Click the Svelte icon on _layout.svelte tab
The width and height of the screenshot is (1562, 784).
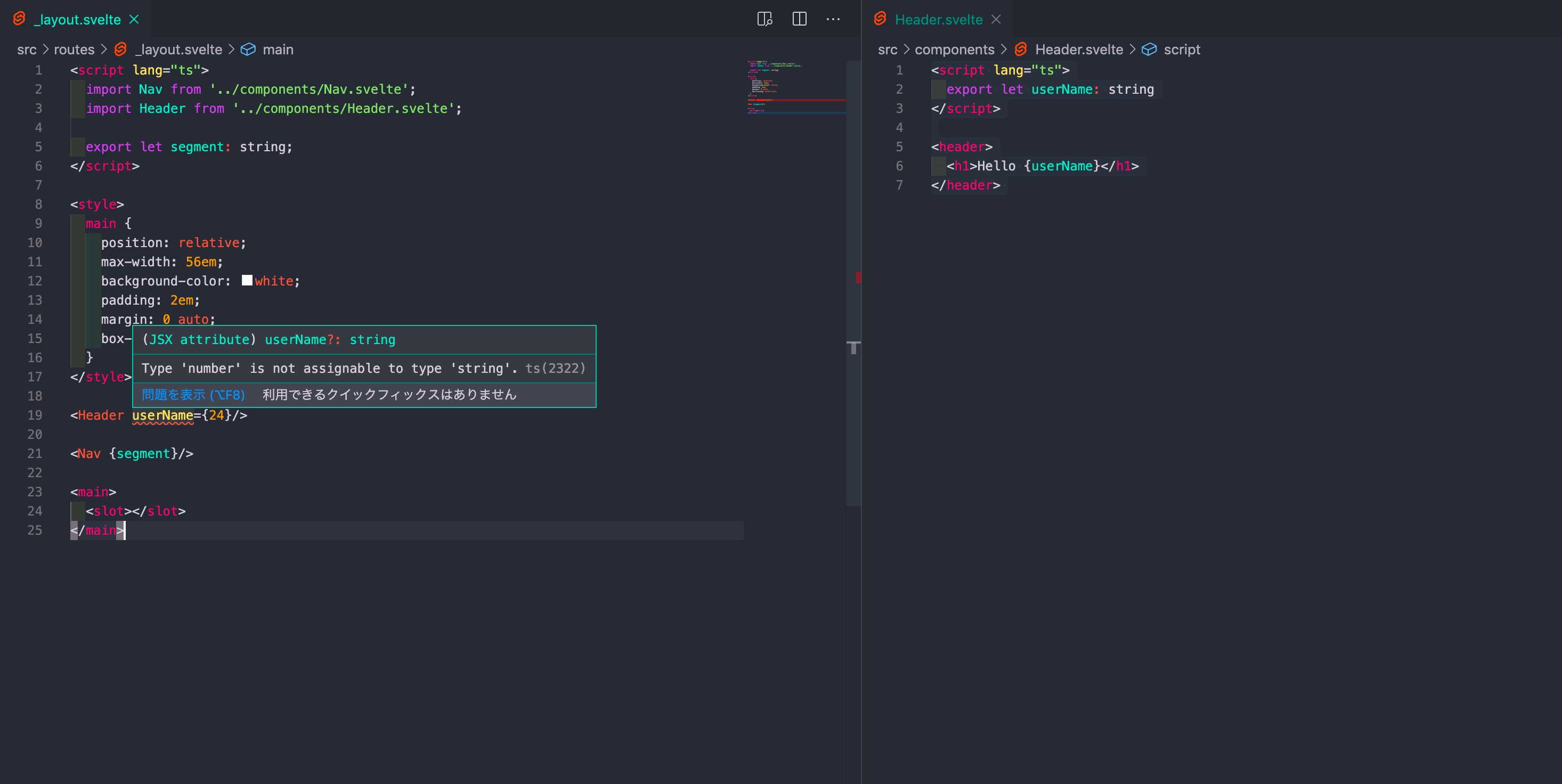point(19,19)
